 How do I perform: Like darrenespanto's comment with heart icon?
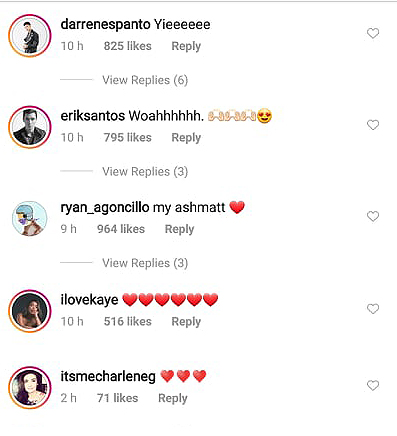pyautogui.click(x=373, y=33)
